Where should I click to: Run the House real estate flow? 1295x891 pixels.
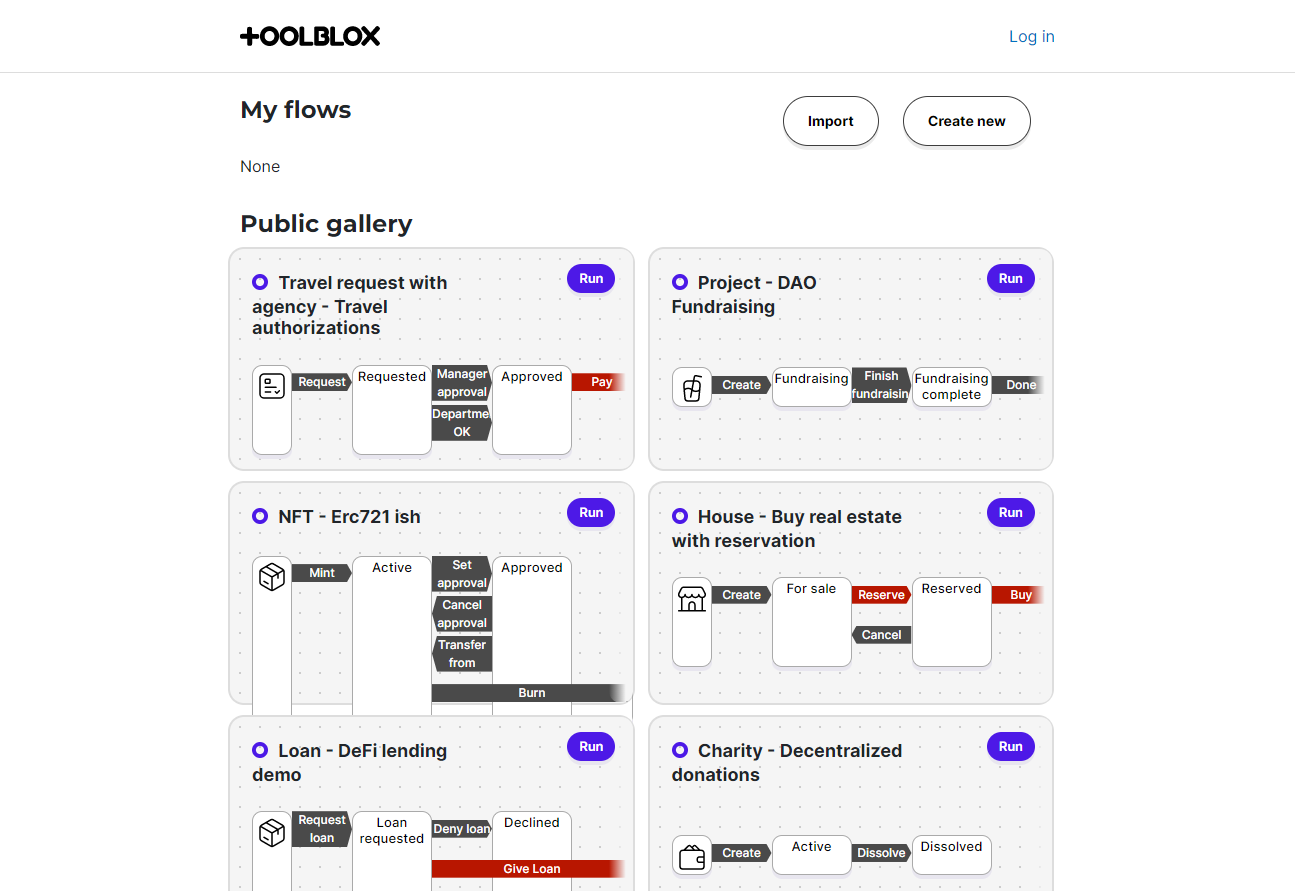(x=1010, y=513)
